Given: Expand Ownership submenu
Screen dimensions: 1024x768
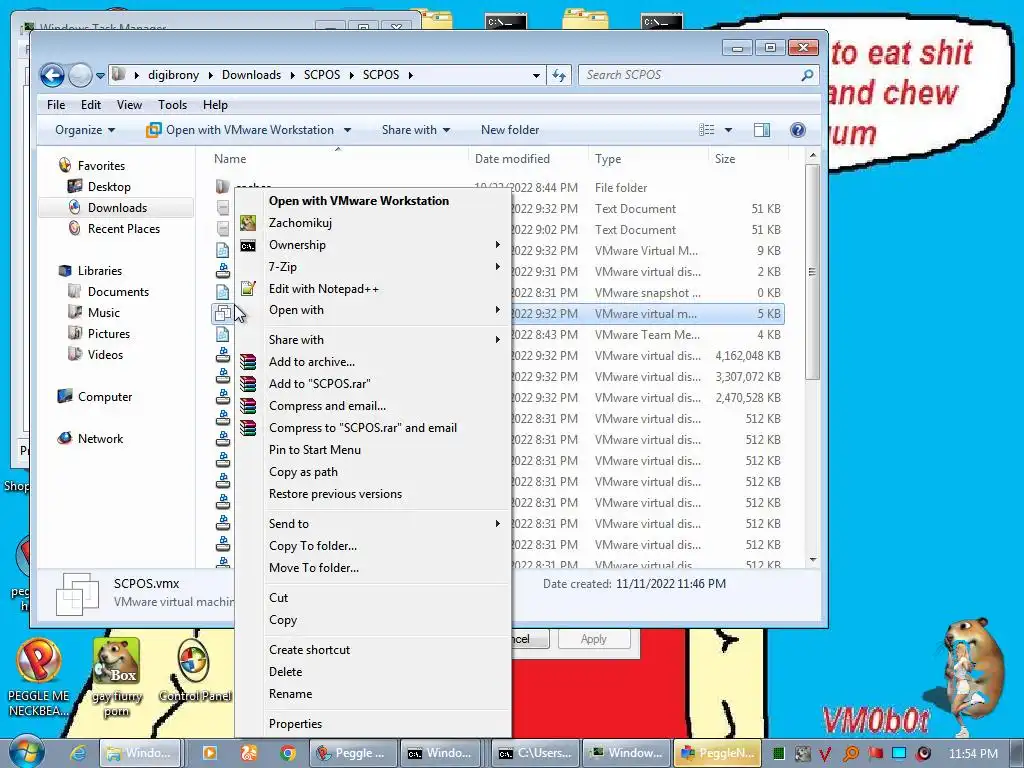Looking at the screenshot, I should tap(372, 245).
